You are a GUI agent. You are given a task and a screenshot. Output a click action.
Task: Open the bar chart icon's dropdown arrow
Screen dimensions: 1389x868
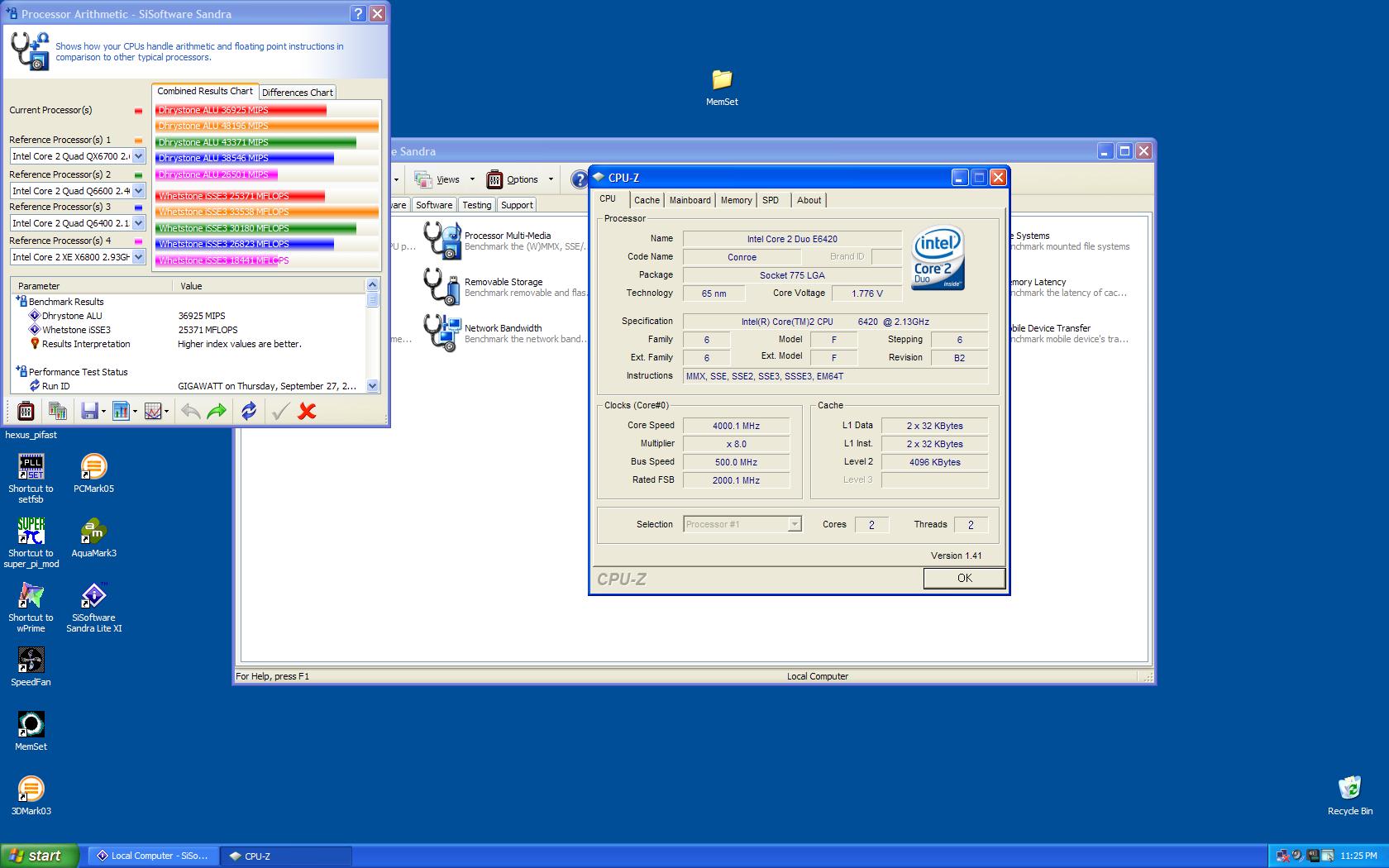134,412
